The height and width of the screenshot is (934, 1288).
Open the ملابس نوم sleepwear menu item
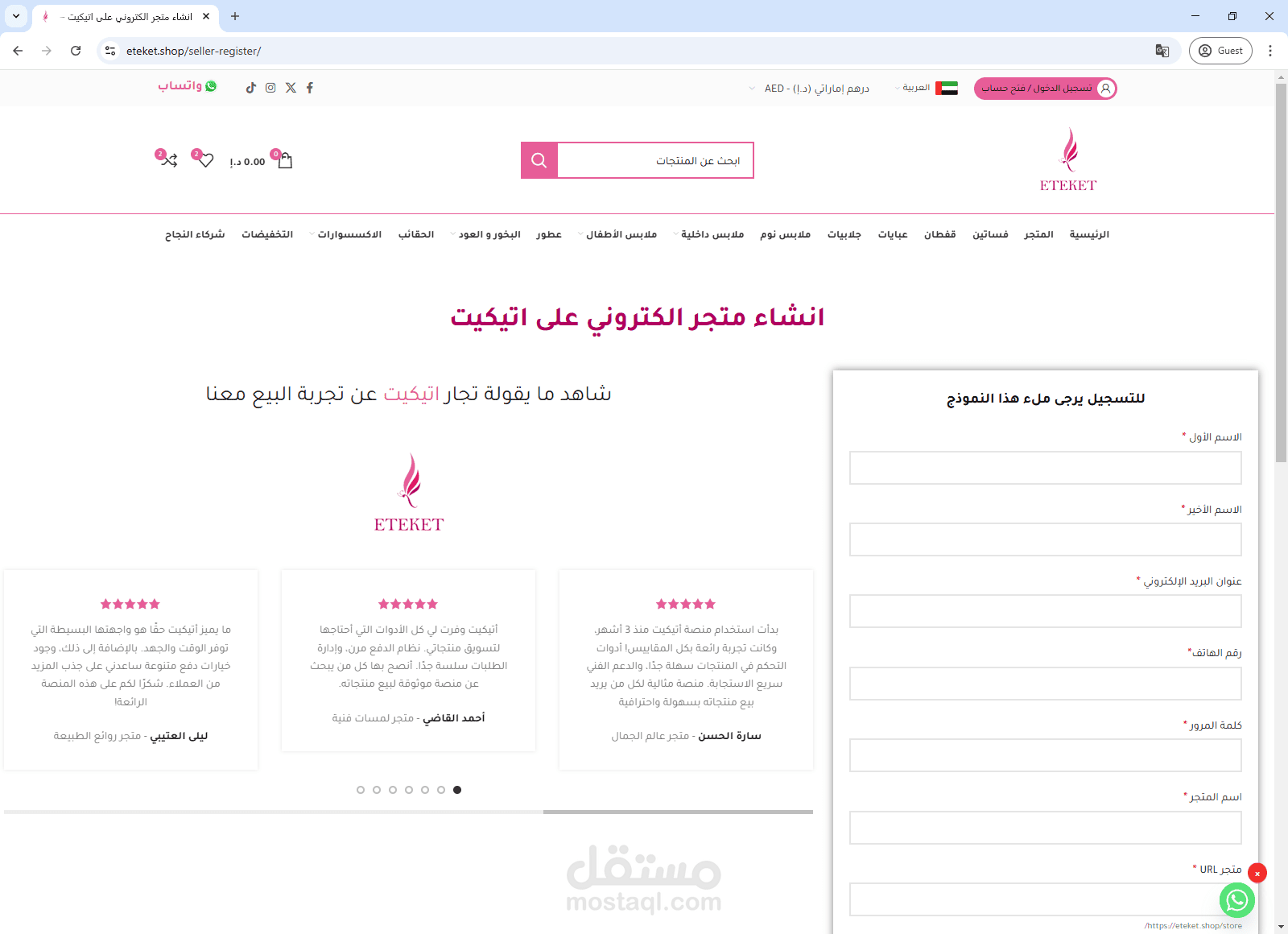785,234
